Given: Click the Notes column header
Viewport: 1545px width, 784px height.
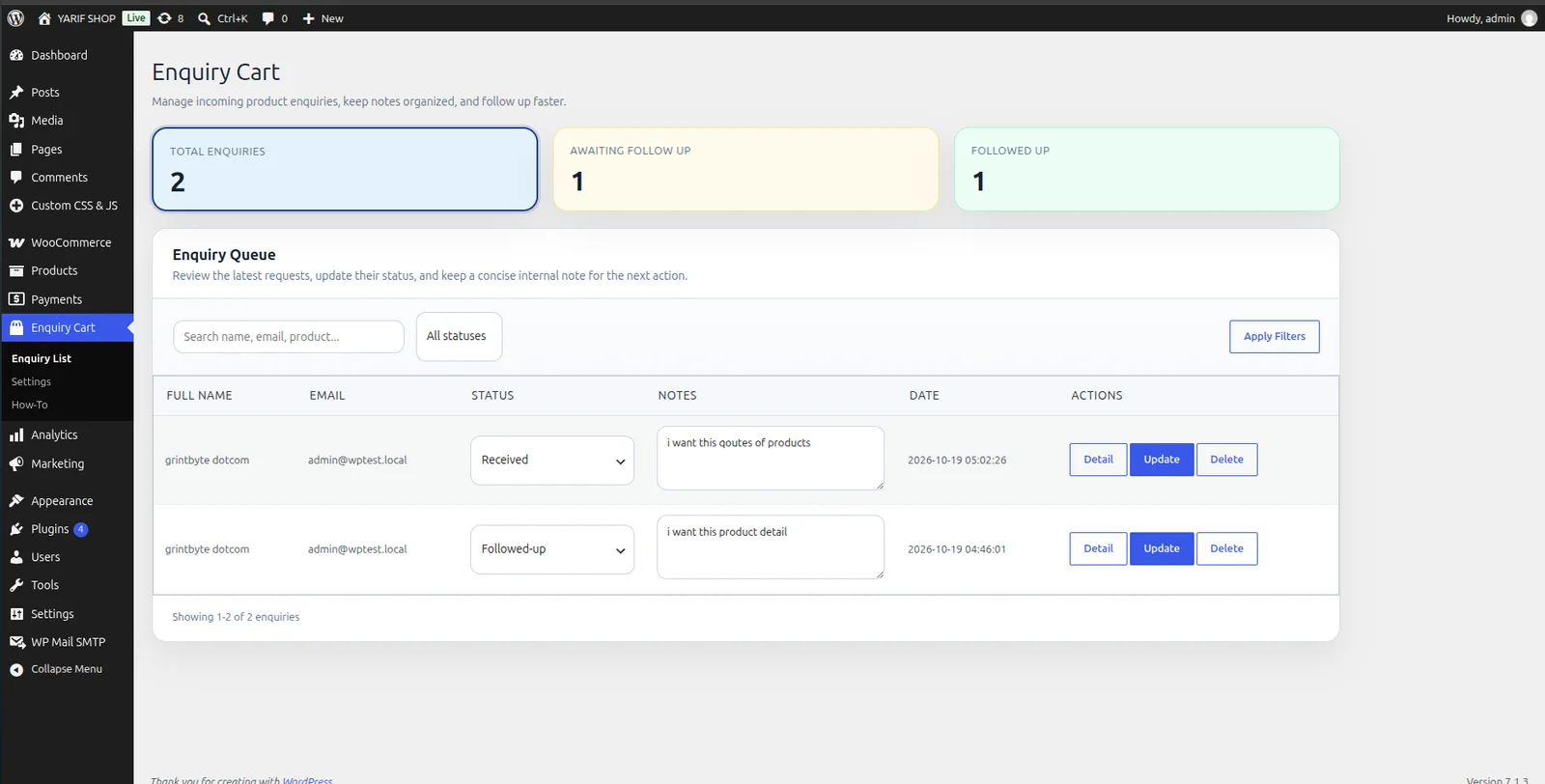Looking at the screenshot, I should click(x=677, y=396).
